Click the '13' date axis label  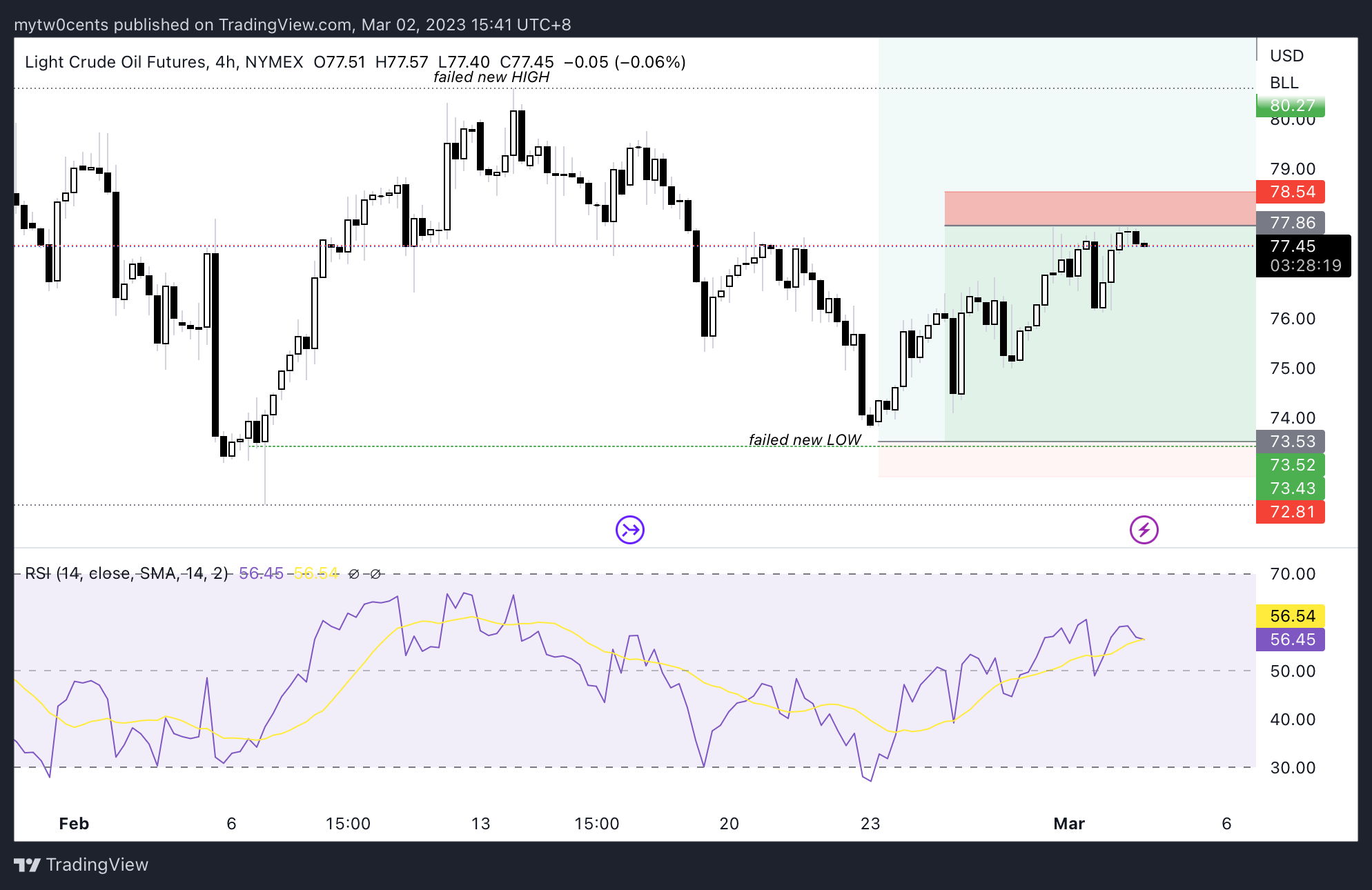pos(480,824)
